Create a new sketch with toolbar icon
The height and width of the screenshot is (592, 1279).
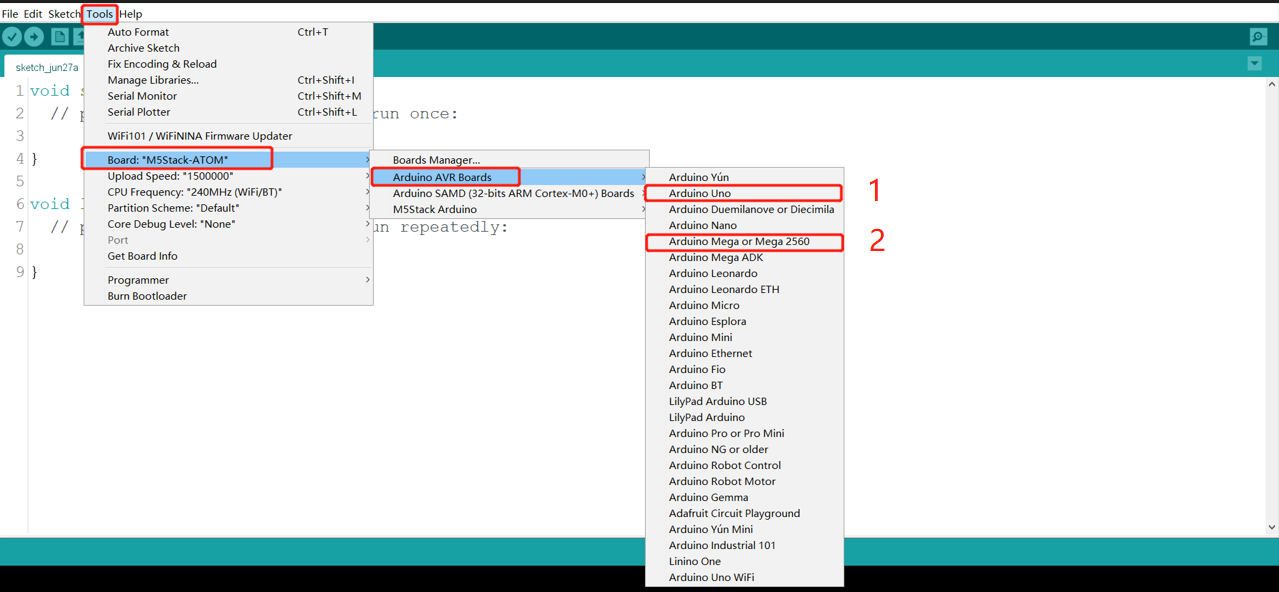tap(60, 37)
